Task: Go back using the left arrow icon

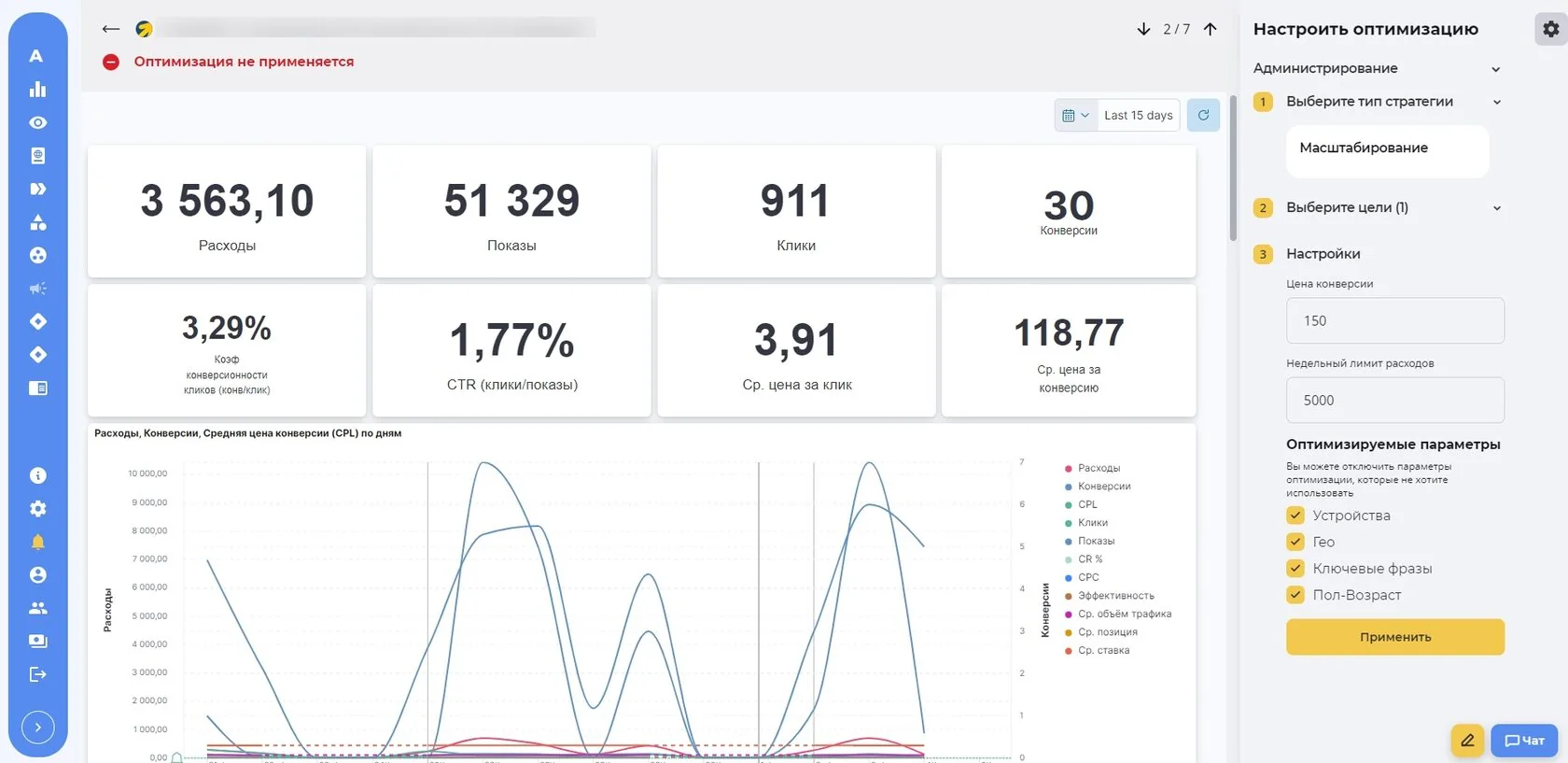Action: tap(111, 29)
